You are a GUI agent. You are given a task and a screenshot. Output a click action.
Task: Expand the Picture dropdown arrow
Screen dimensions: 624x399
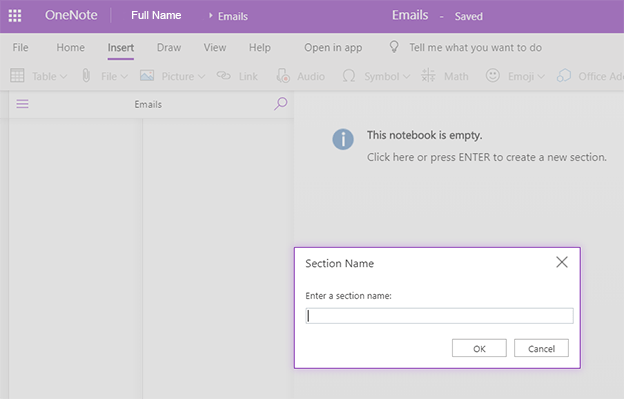tap(201, 76)
